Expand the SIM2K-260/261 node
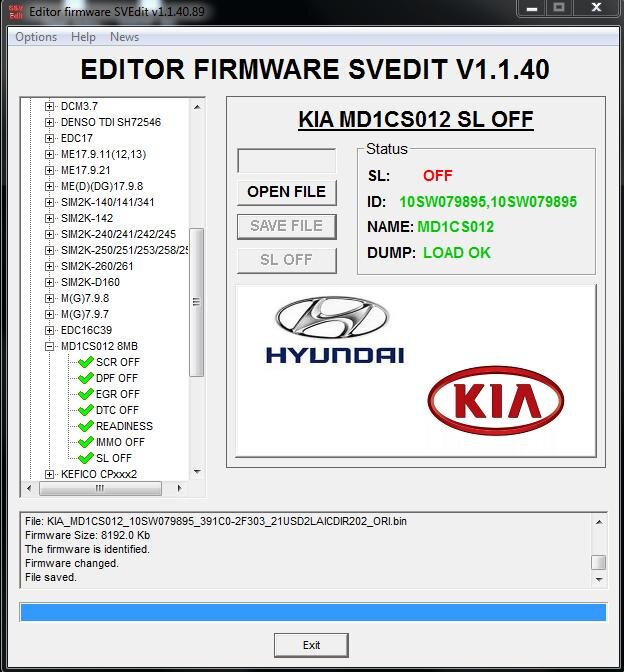This screenshot has height=672, width=624. click(x=49, y=267)
